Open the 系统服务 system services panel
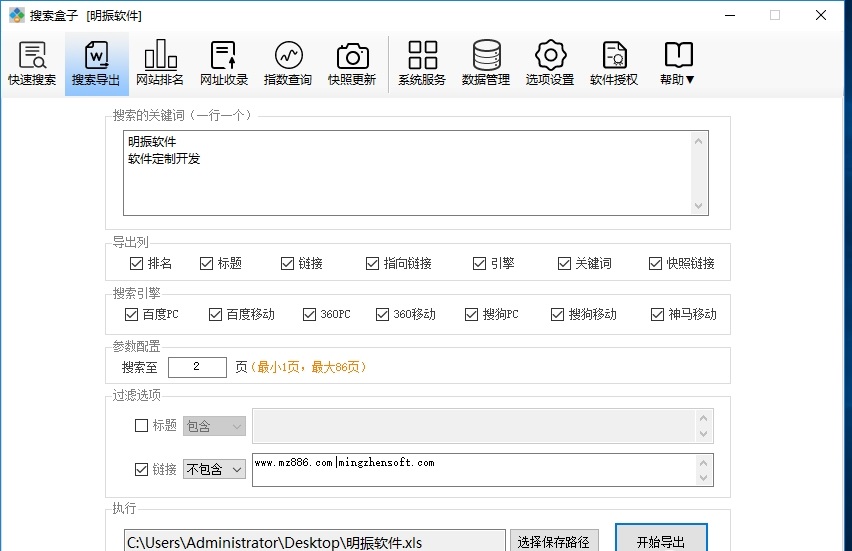The image size is (852, 551). (422, 64)
